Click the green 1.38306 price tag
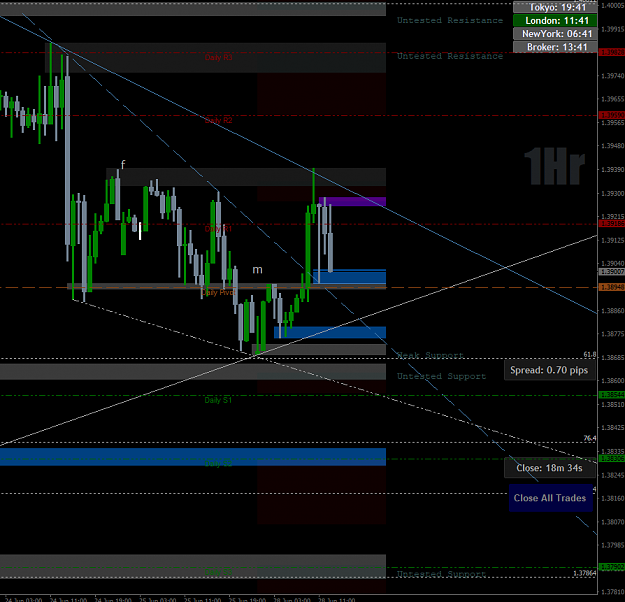 pyautogui.click(x=612, y=459)
